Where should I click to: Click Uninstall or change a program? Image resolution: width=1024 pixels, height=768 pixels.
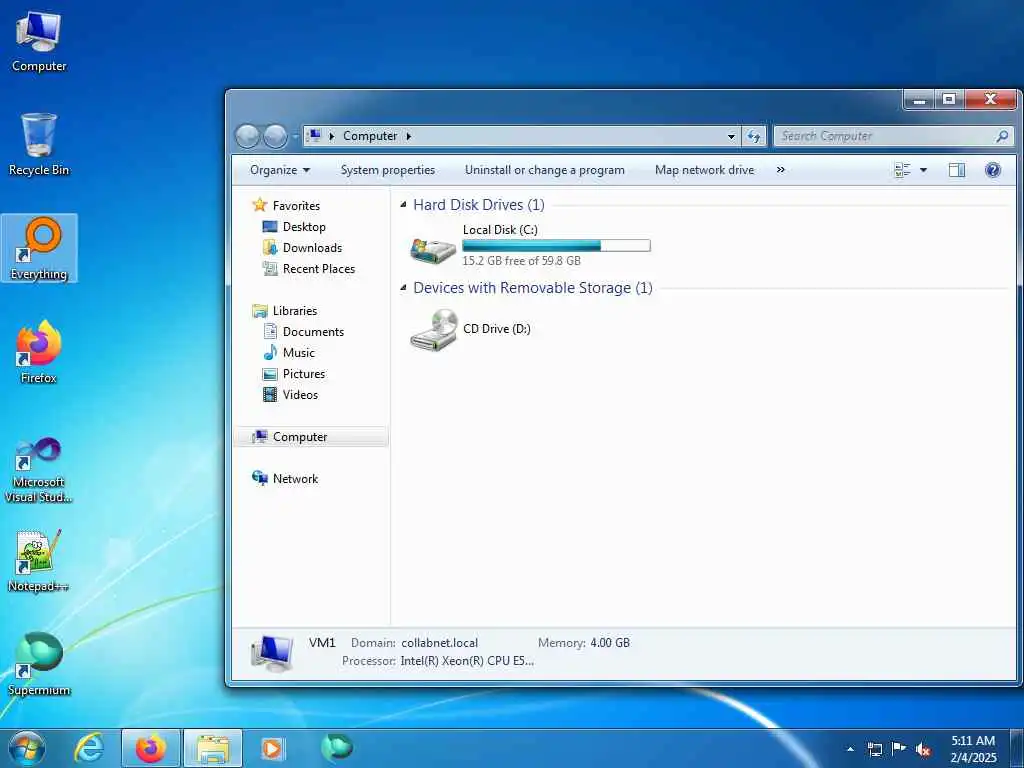(x=545, y=170)
